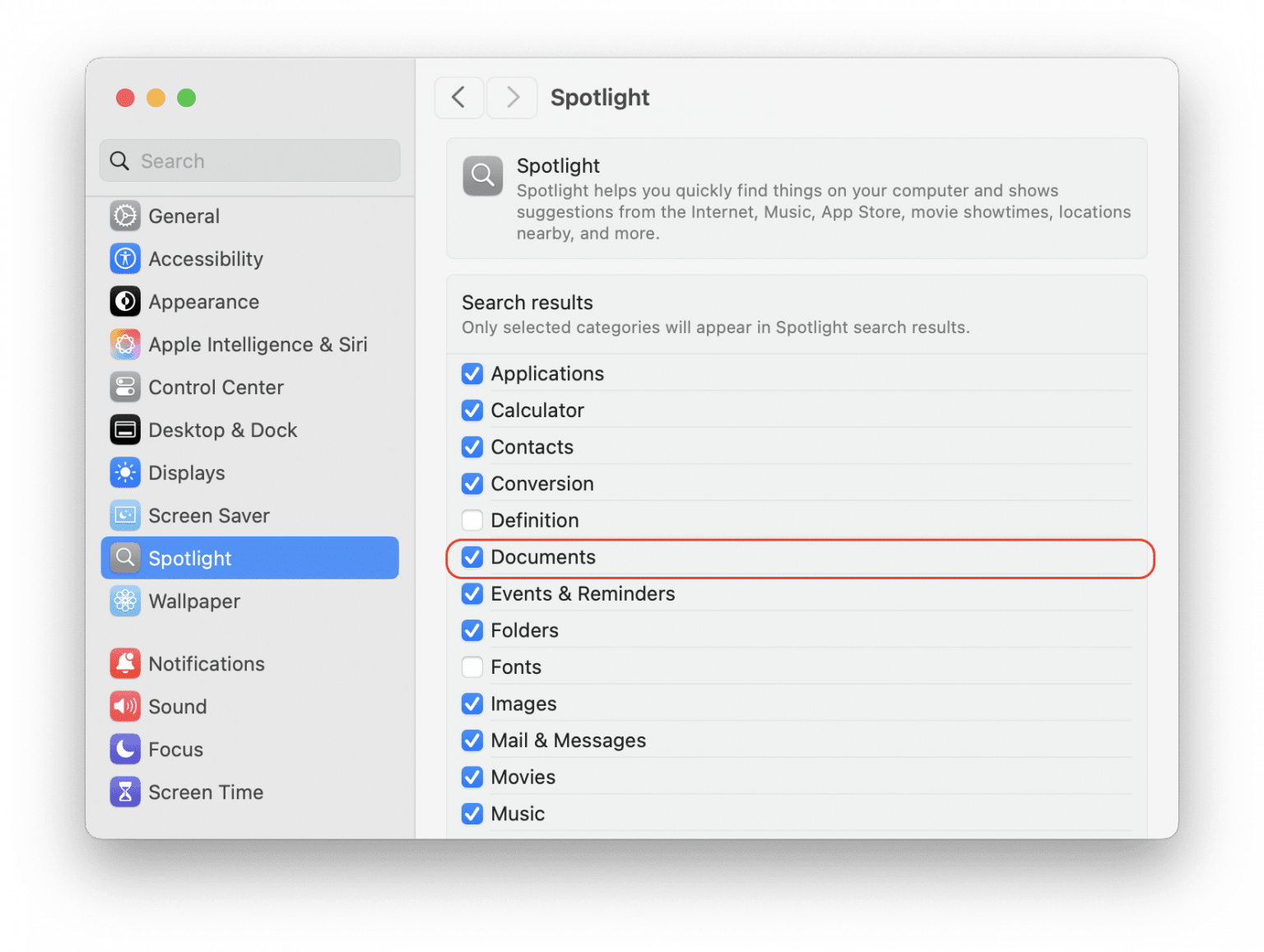Click the Displays sun icon
Viewport: 1264px width, 952px height.
click(x=125, y=472)
